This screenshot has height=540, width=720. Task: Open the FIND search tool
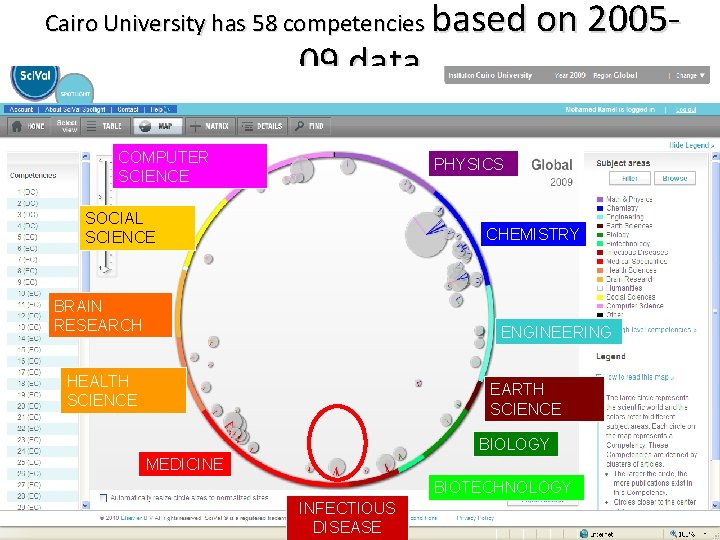309,126
